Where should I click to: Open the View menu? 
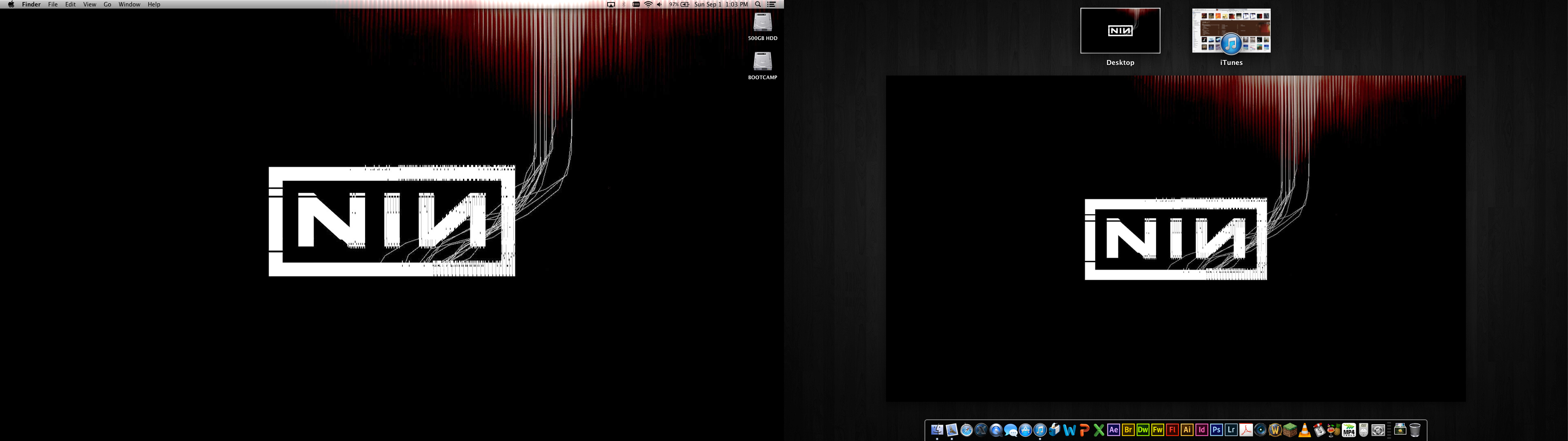coord(89,4)
